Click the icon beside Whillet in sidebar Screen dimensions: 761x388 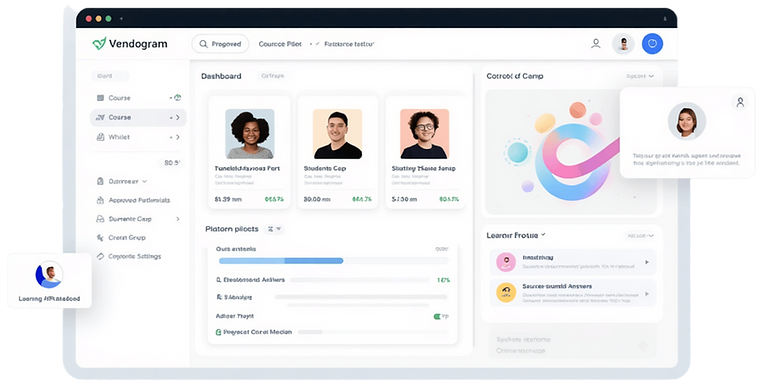coord(100,137)
